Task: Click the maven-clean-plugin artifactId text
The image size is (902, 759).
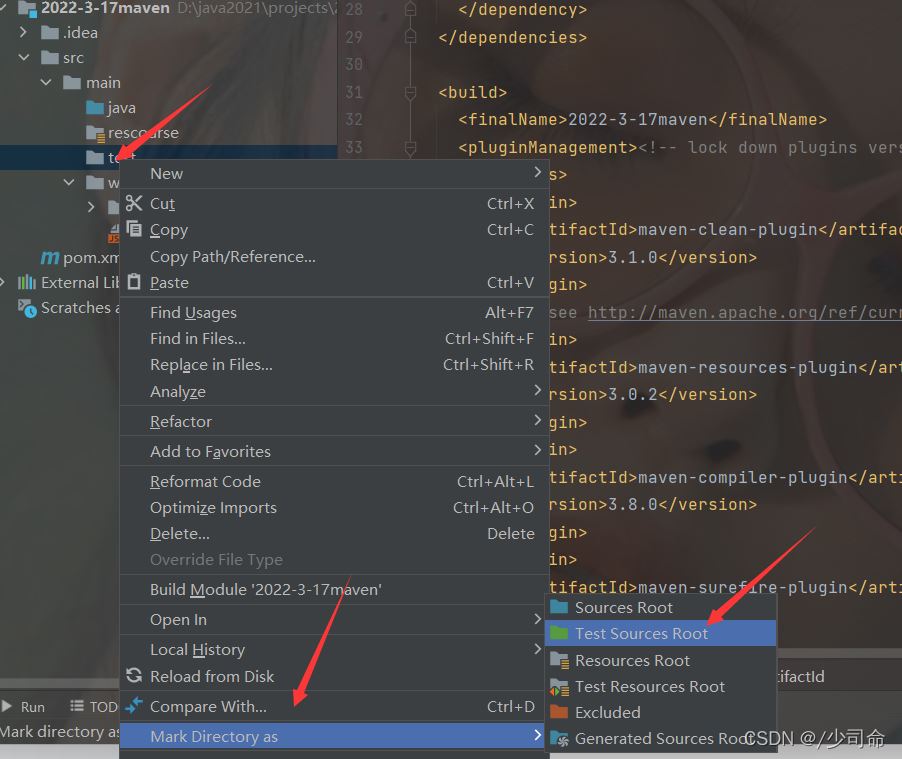Action: coord(728,230)
